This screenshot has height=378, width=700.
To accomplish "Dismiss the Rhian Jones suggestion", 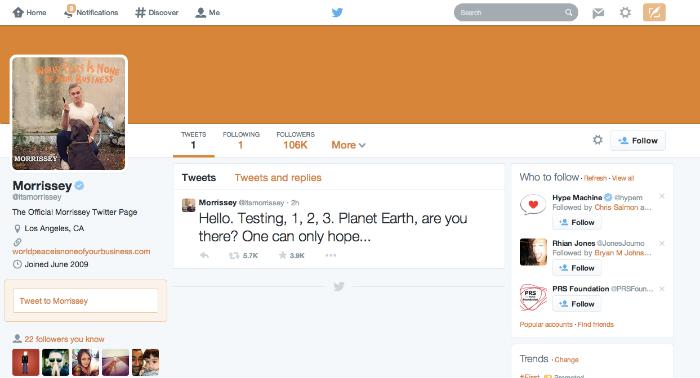I will (x=662, y=243).
